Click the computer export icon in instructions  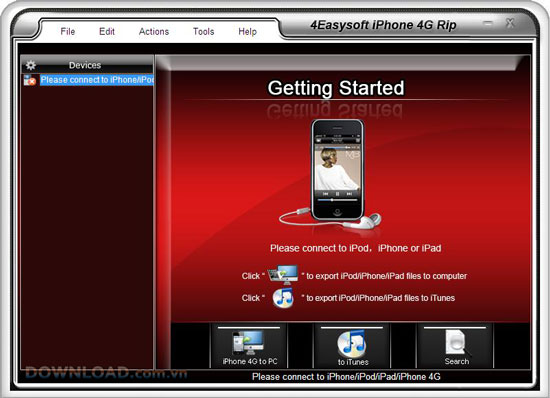283,275
